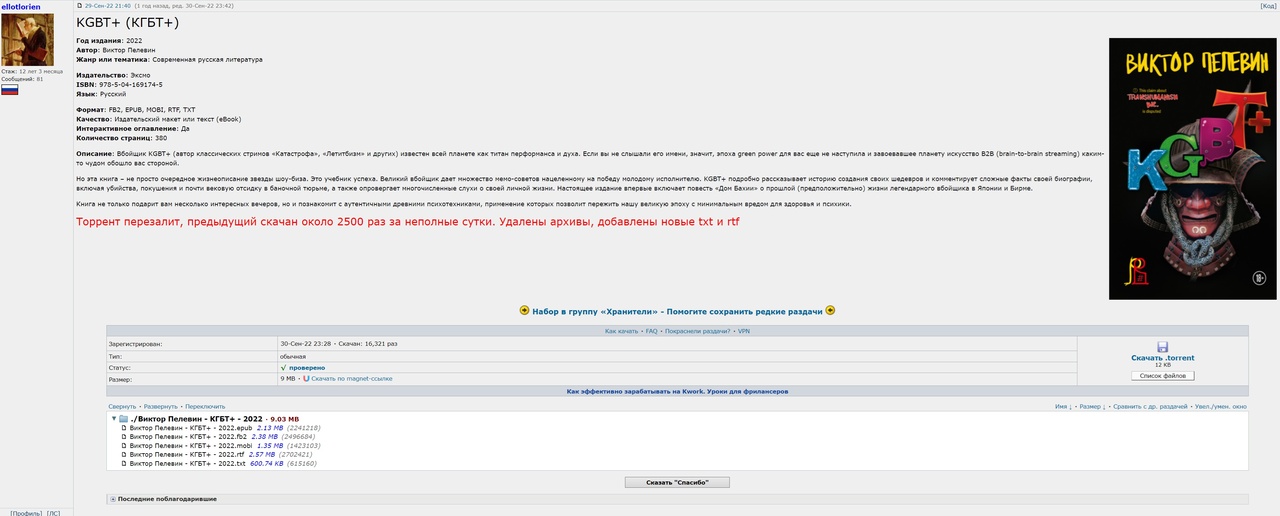Click the yellow arrow icon right of «редкие раздачи»
This screenshot has width=1280, height=516.
point(830,311)
